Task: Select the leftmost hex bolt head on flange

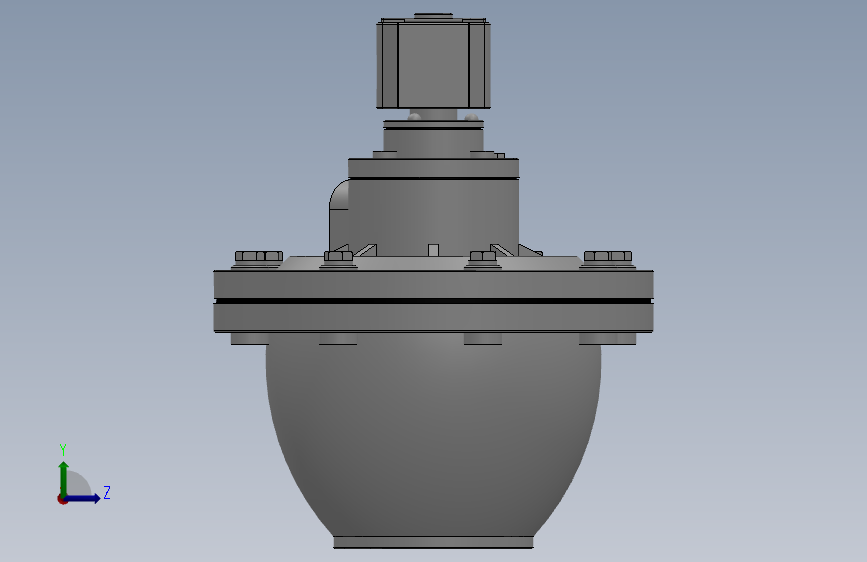Action: (259, 256)
